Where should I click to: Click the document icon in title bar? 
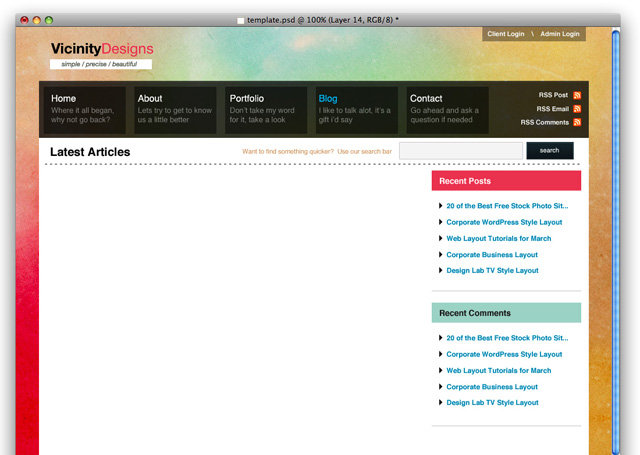(x=240, y=20)
